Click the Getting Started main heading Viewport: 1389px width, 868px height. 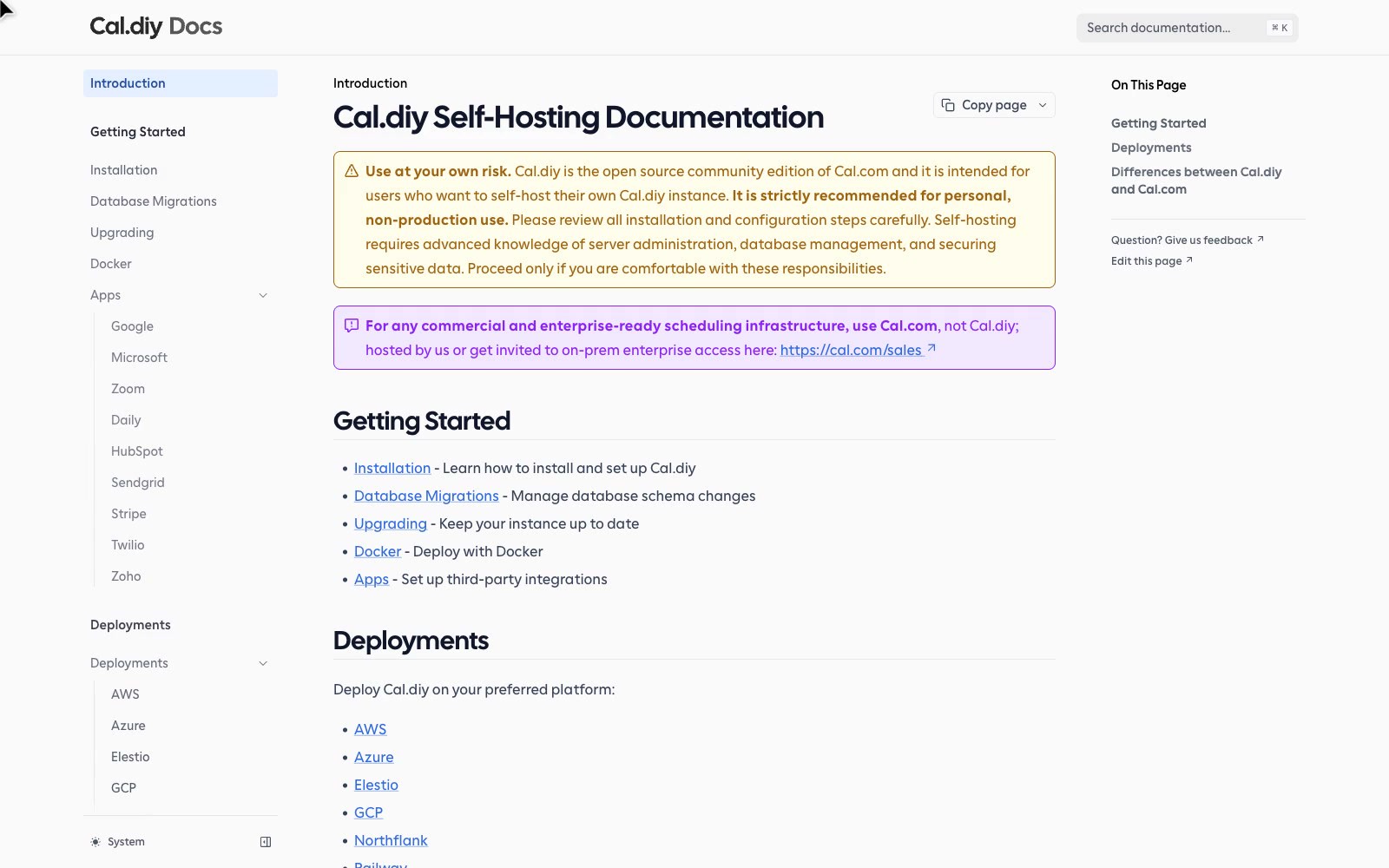click(x=422, y=421)
